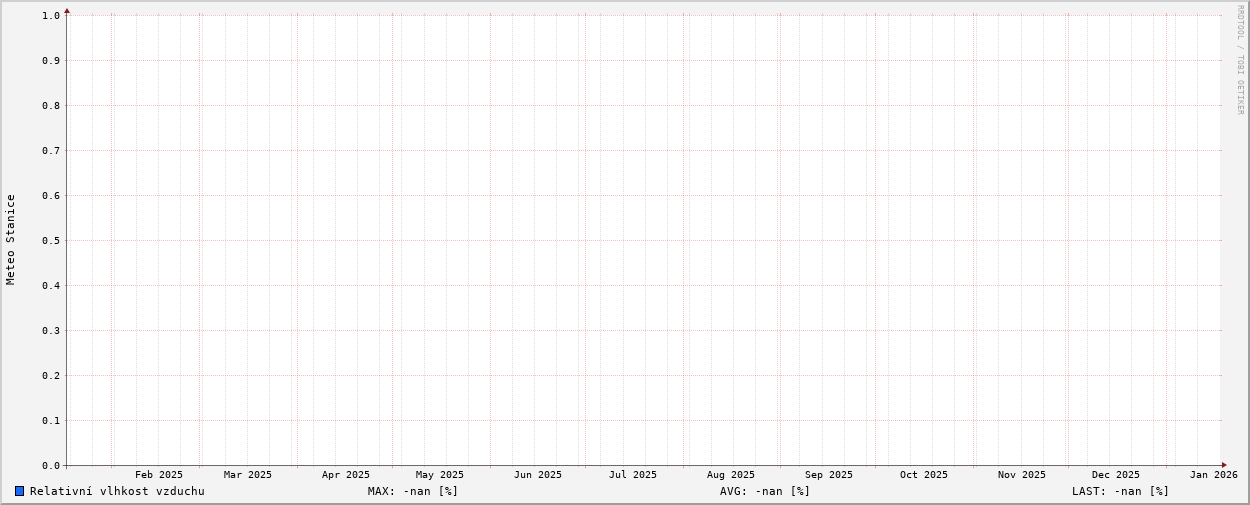Click the Dec 2025 x-axis label
1250x505 pixels.
click(1116, 475)
